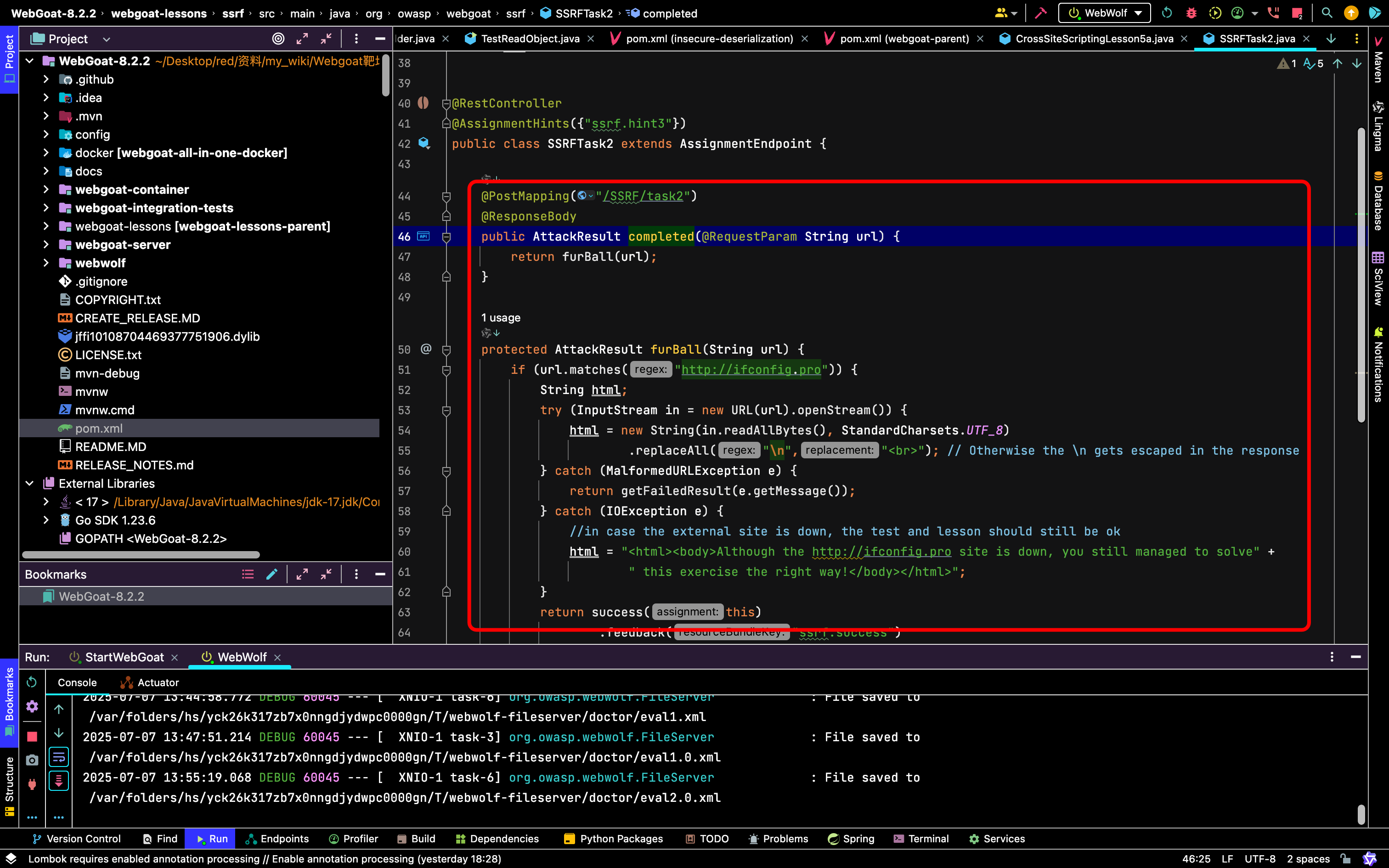The image size is (1389, 868).
Task: Switch to the TestReadObject.java tab
Action: pyautogui.click(x=529, y=39)
